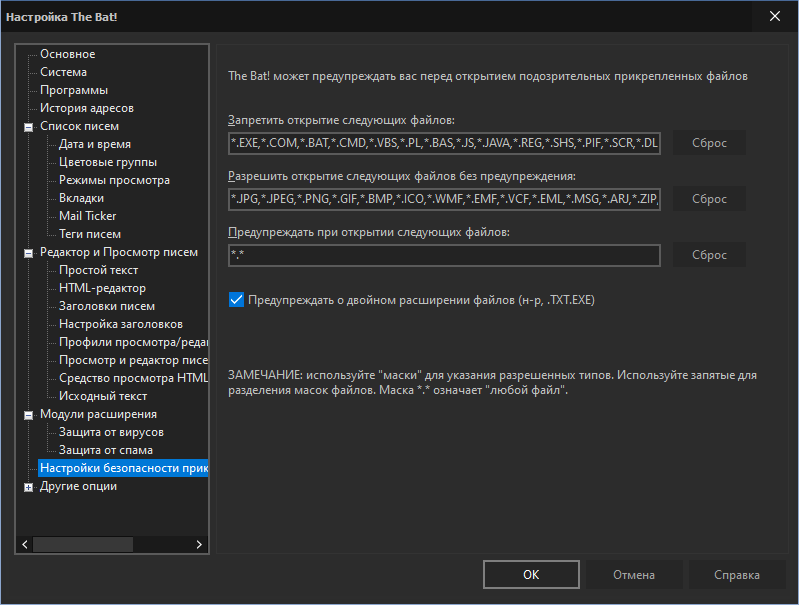Open Теги писем settings
The width and height of the screenshot is (799, 605).
click(90, 234)
